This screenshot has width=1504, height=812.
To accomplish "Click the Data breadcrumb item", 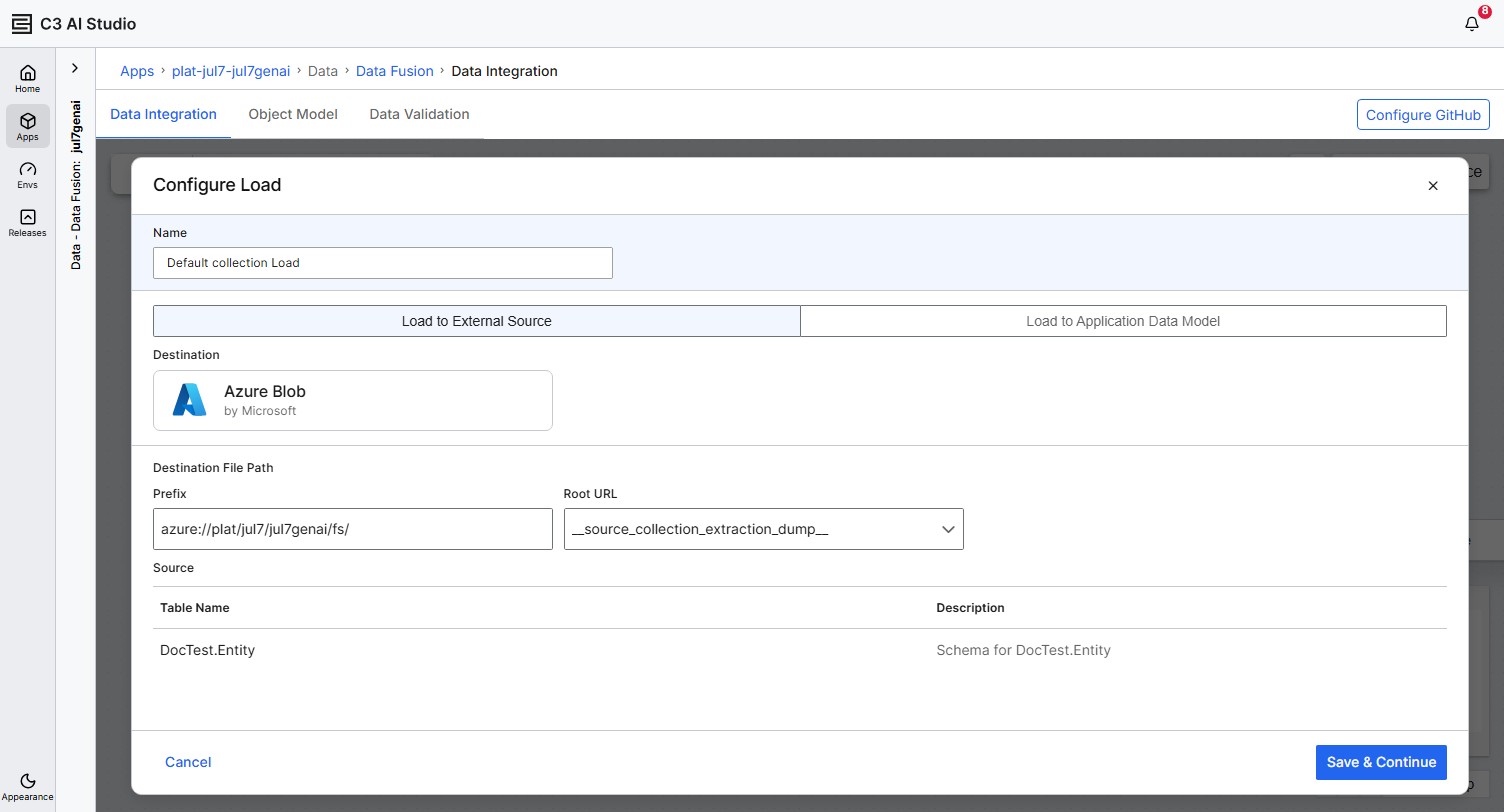I will (323, 71).
